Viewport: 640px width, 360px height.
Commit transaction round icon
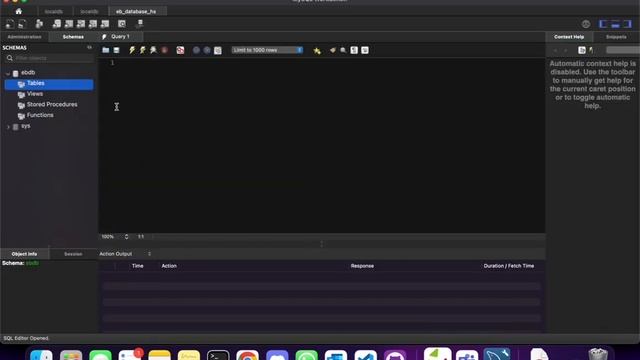pos(196,50)
